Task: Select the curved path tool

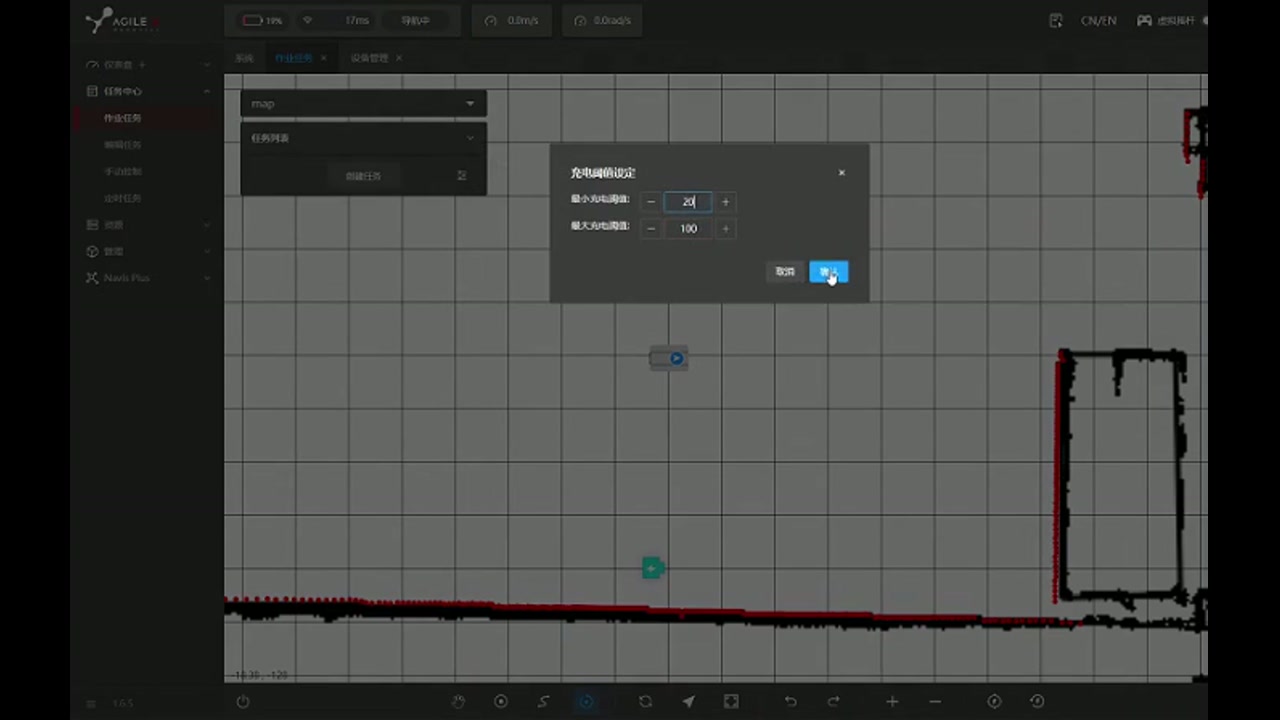Action: (x=544, y=702)
